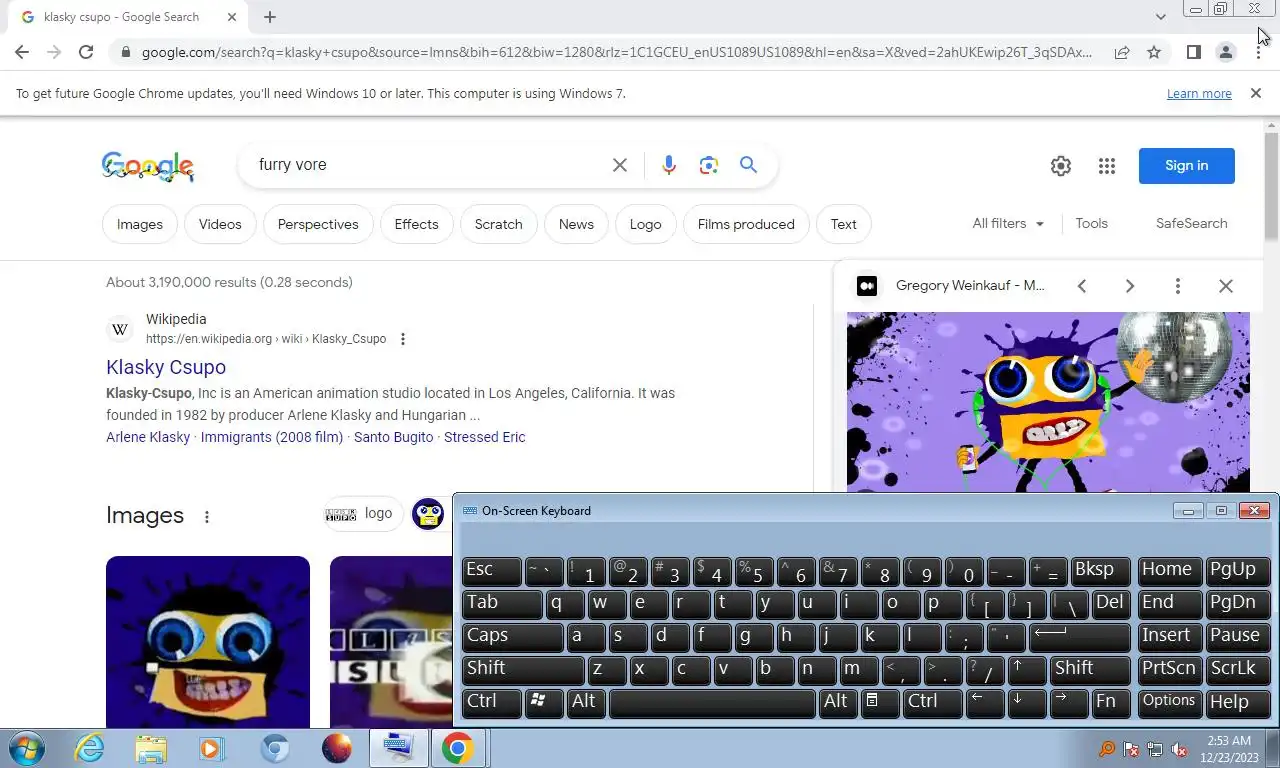Click the taskbar clock showing 2:53 AM
This screenshot has width=1280, height=768.
pos(1228,749)
